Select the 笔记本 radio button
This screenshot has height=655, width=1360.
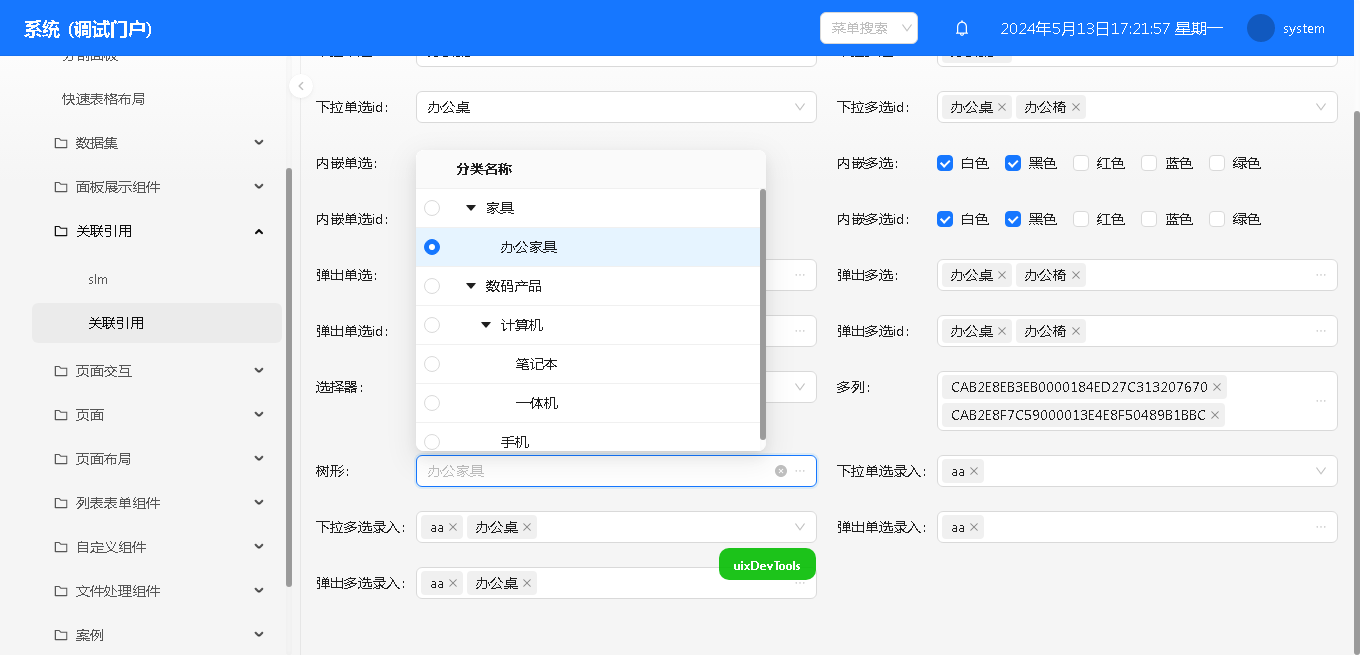[432, 364]
